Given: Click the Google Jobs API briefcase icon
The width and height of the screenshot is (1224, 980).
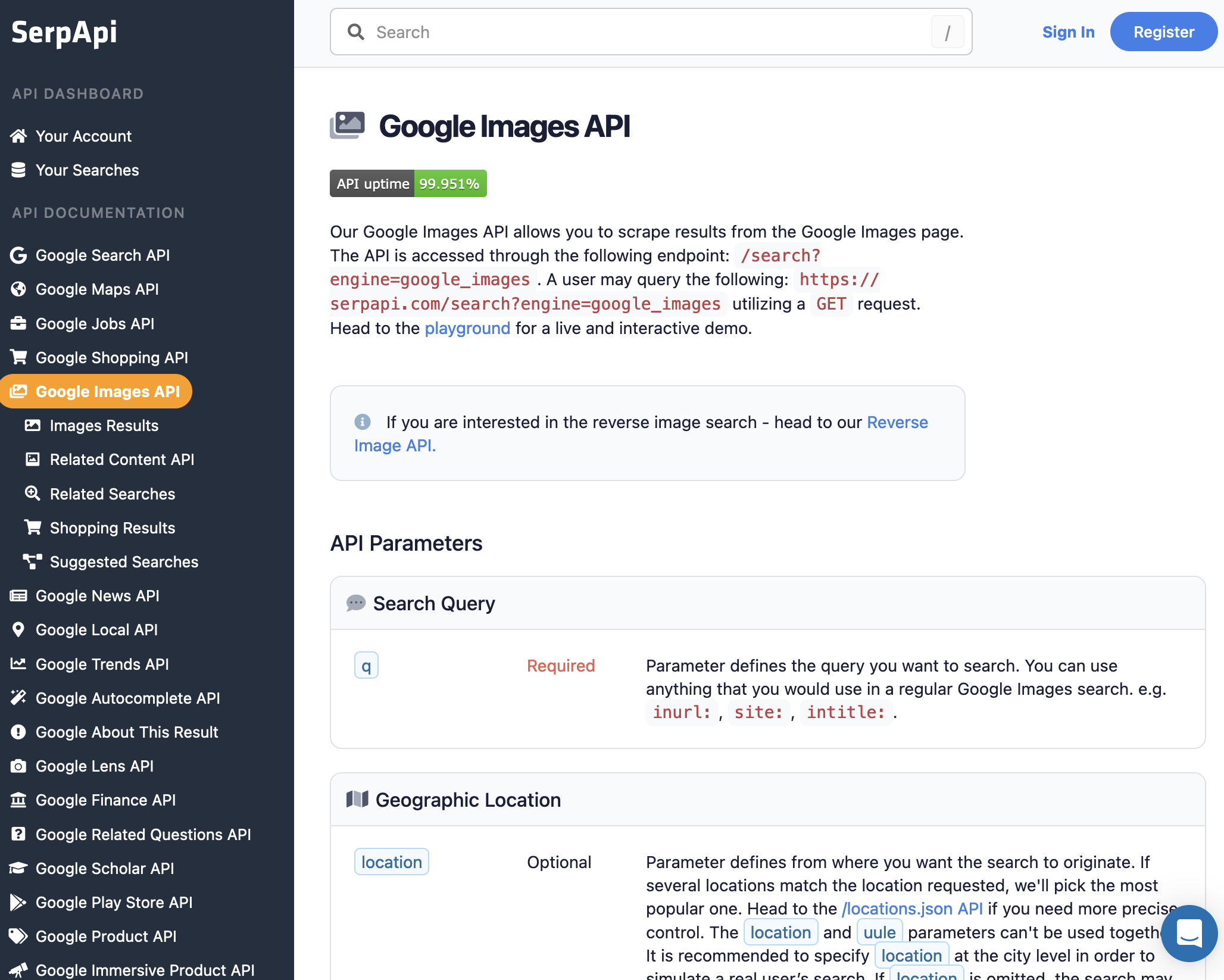Looking at the screenshot, I should point(18,323).
